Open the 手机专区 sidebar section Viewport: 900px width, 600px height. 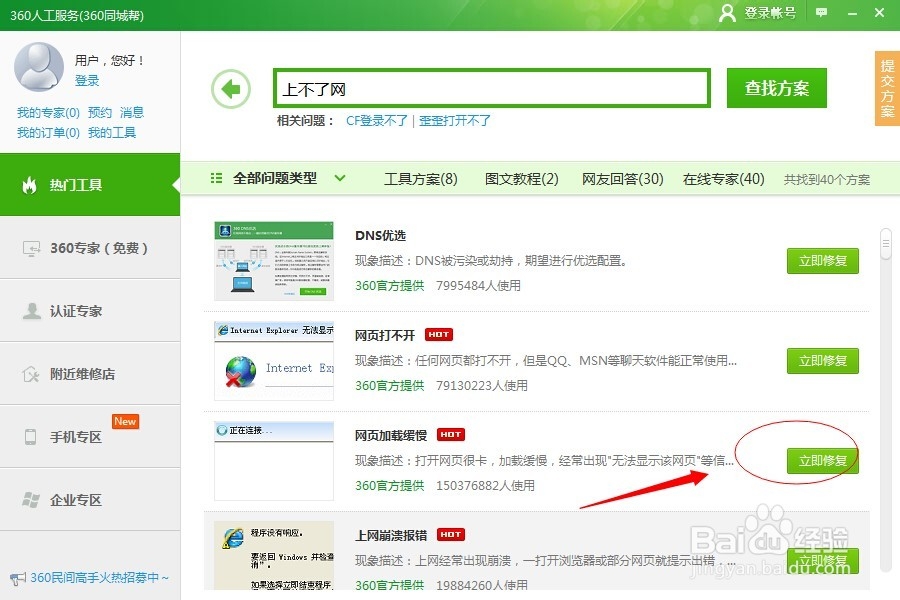coord(90,436)
